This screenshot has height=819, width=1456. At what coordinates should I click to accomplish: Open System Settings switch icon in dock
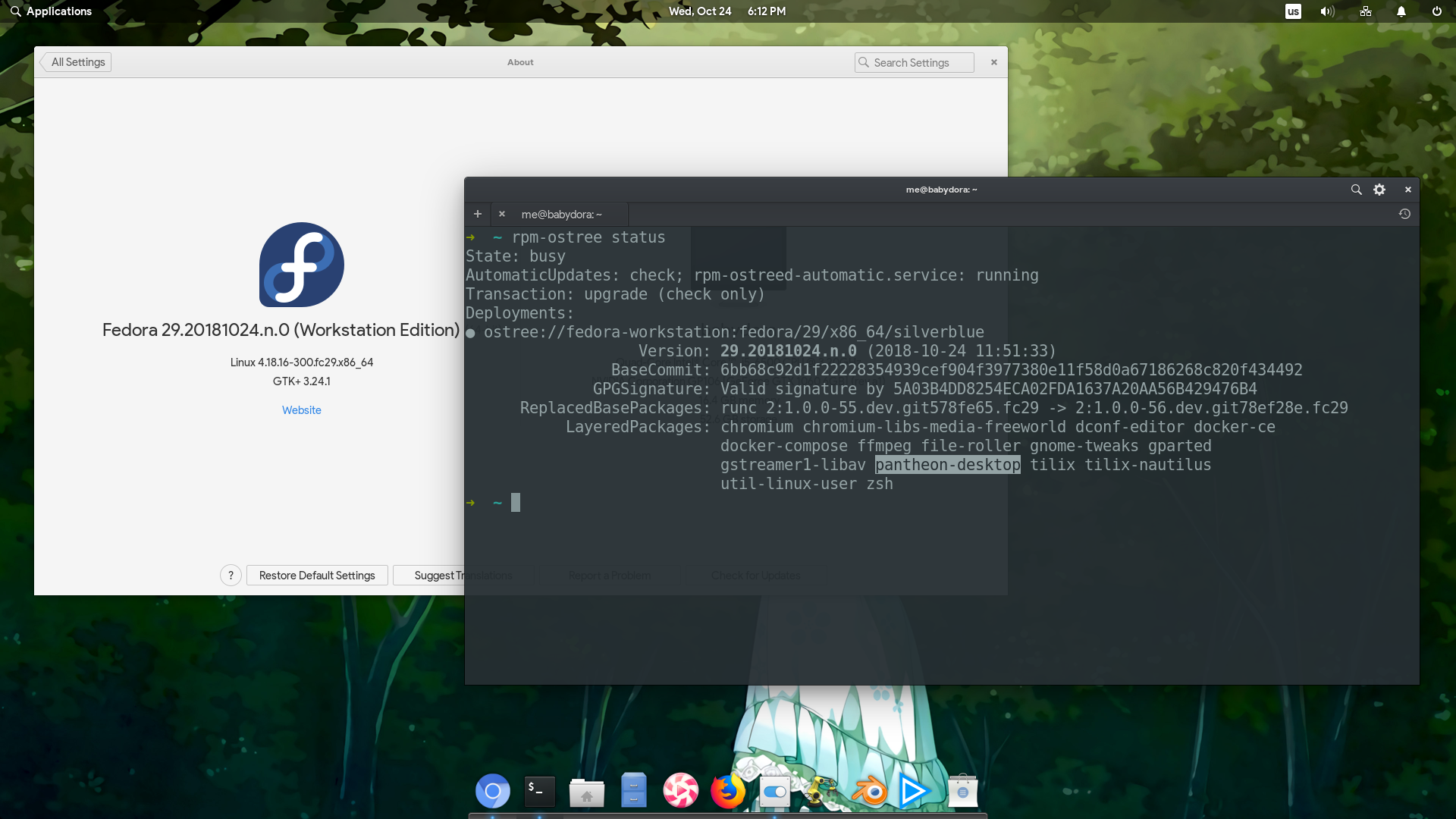775,792
